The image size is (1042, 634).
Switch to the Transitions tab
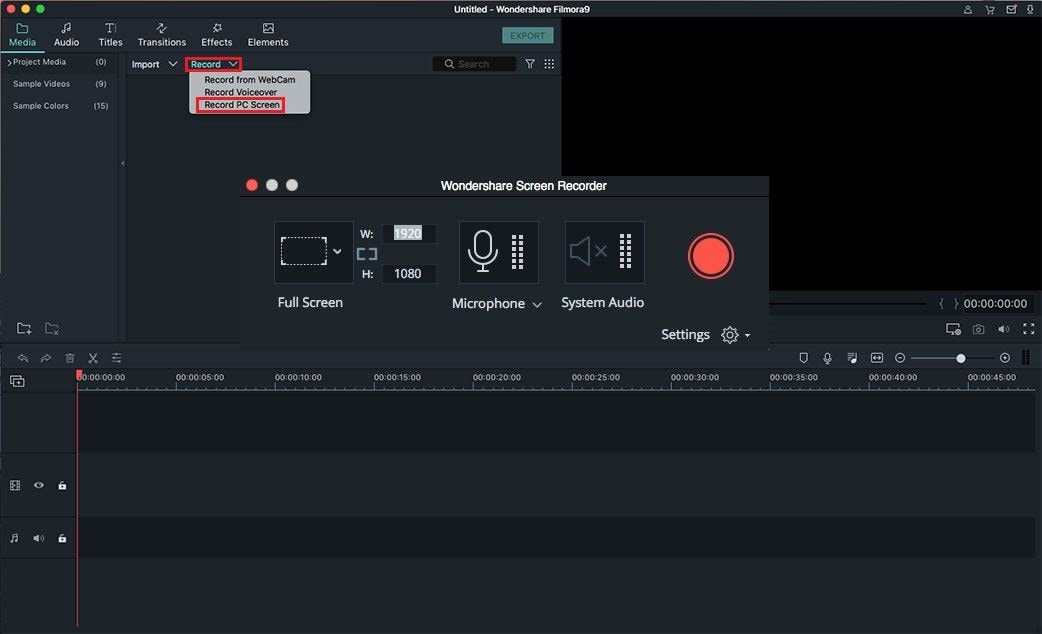[x=161, y=35]
